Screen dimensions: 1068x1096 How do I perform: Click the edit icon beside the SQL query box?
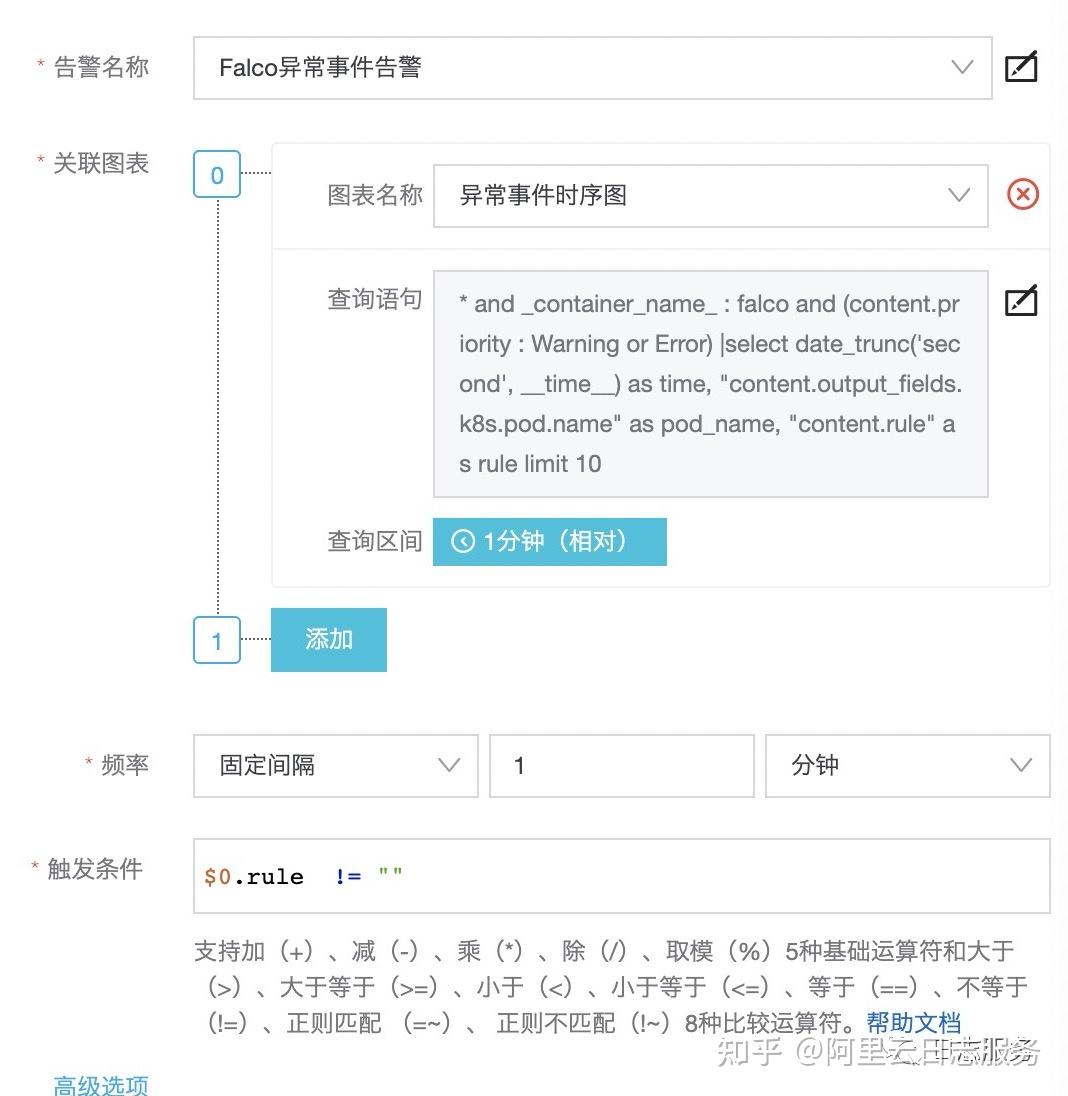[1021, 301]
